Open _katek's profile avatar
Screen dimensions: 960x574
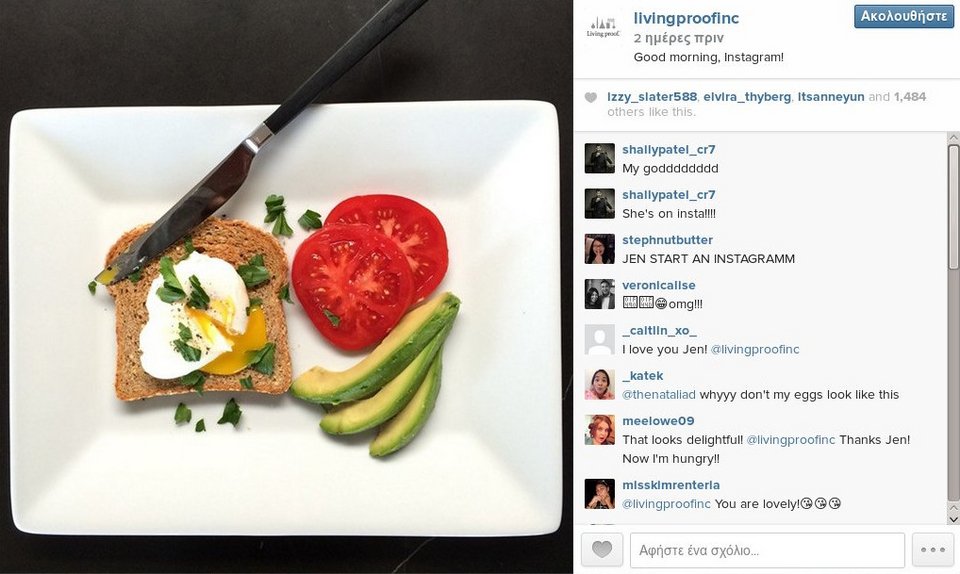pyautogui.click(x=599, y=385)
